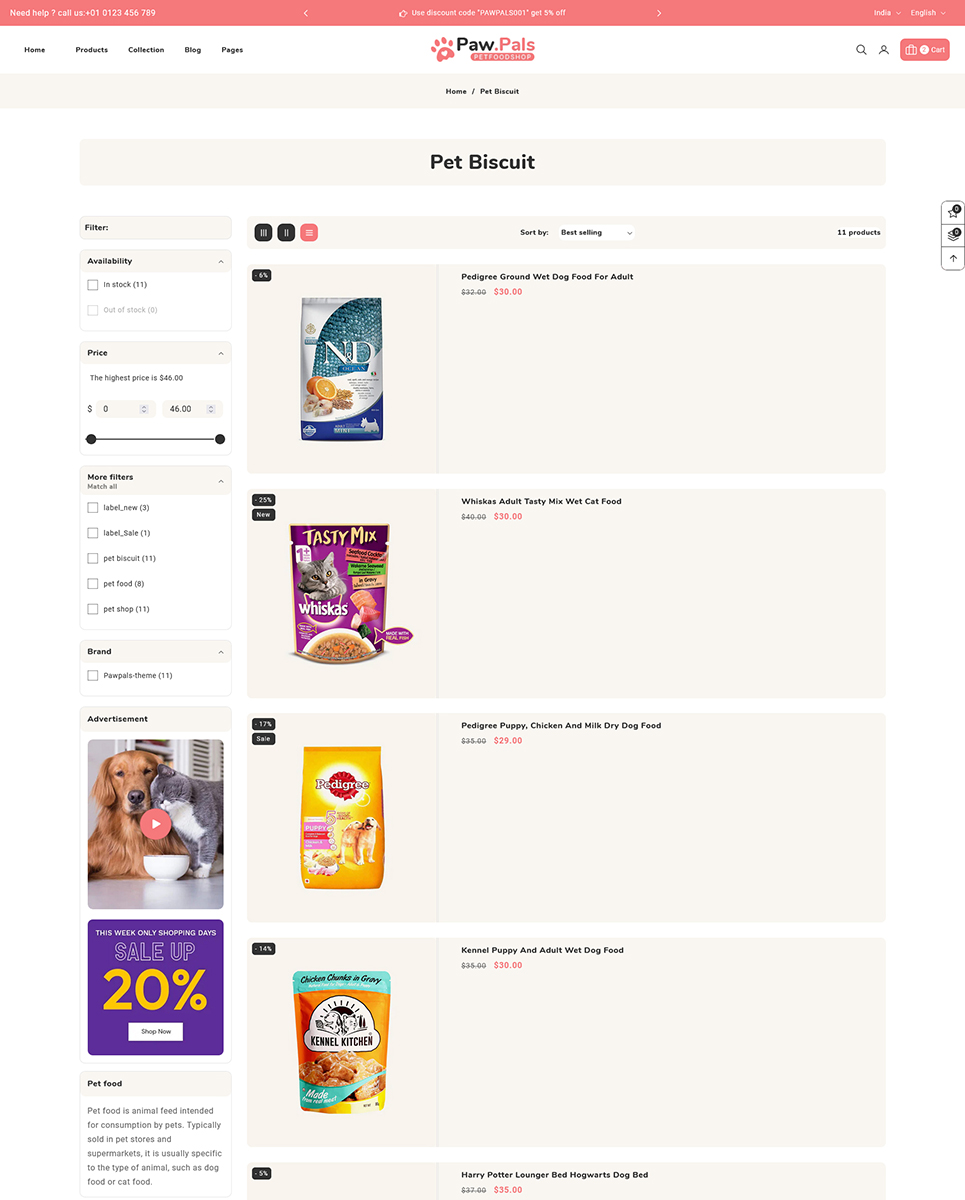
Task: Expand the English language selector
Action: [927, 13]
